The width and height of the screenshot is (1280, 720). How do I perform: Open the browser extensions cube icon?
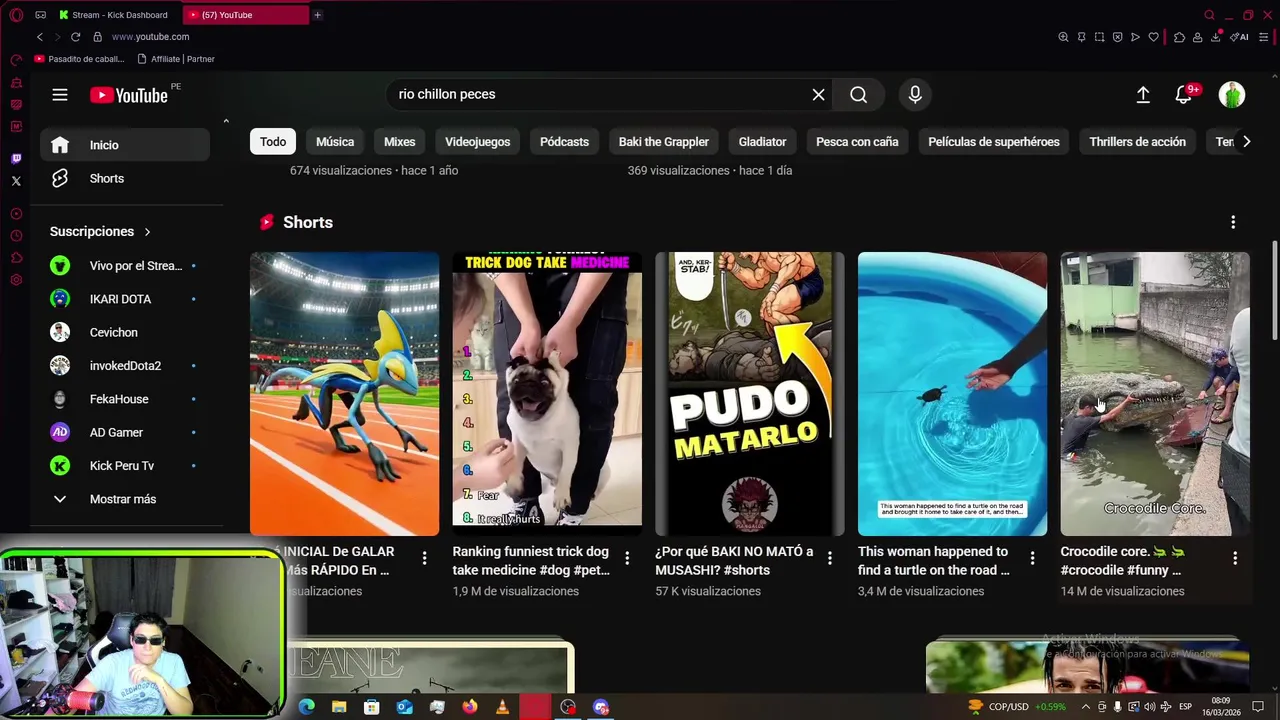pyautogui.click(x=1180, y=37)
